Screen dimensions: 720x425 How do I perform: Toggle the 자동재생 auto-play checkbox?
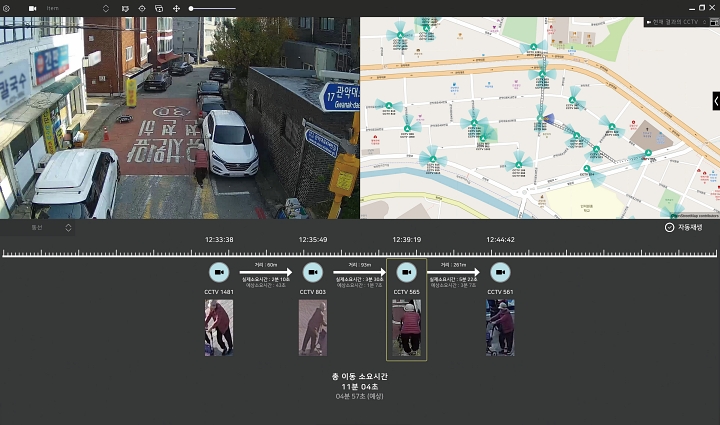coord(669,227)
